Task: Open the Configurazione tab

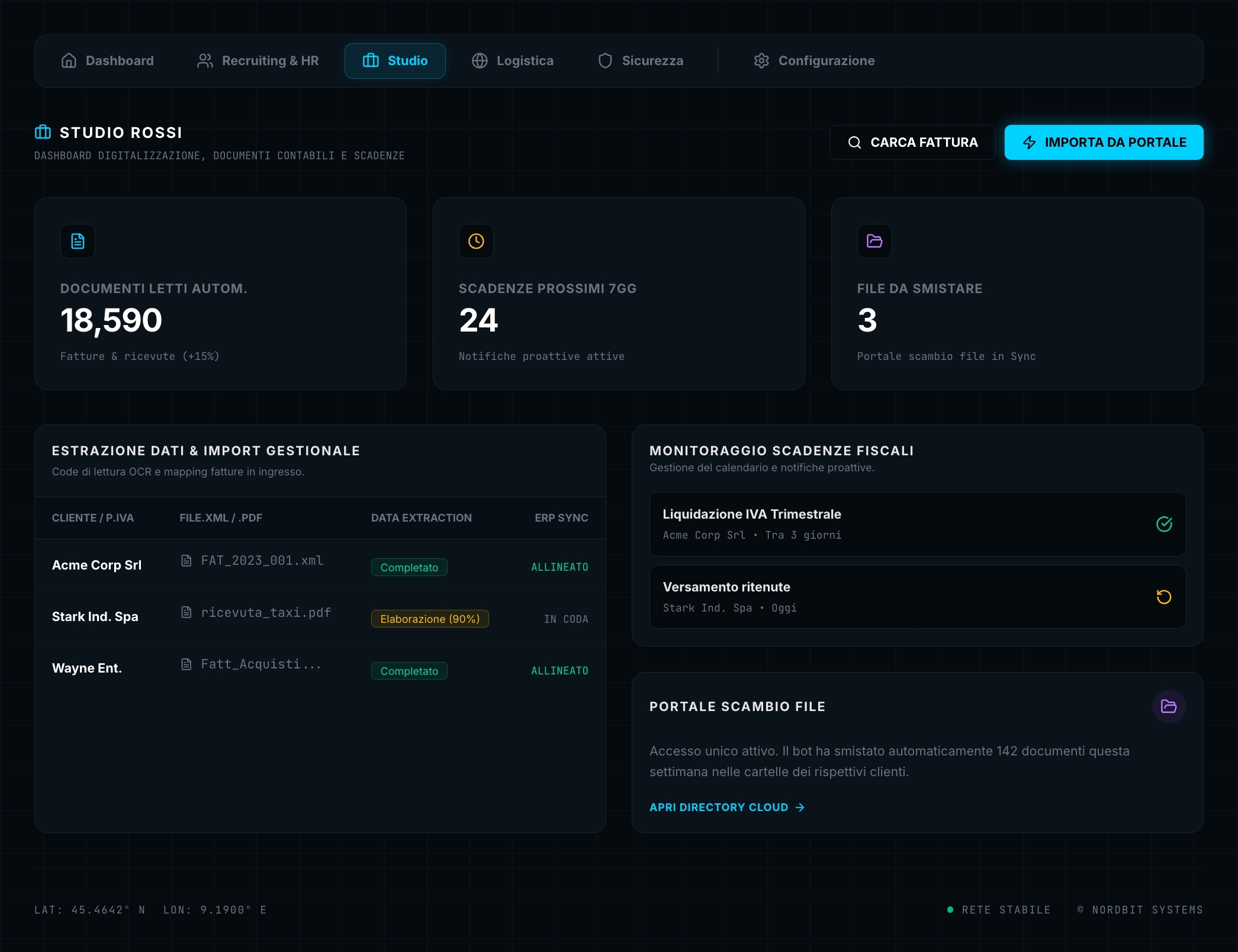Action: click(x=814, y=60)
